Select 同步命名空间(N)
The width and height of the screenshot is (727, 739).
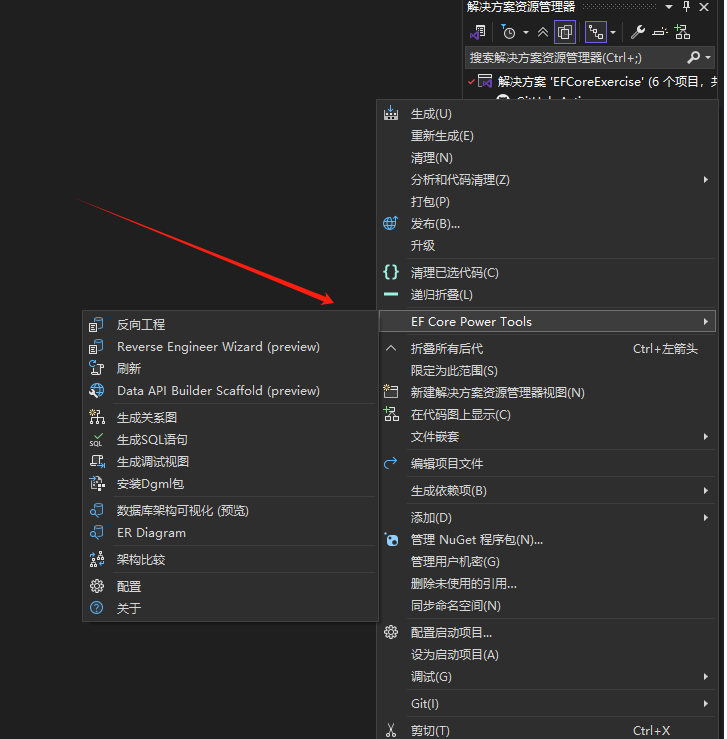tap(547, 606)
